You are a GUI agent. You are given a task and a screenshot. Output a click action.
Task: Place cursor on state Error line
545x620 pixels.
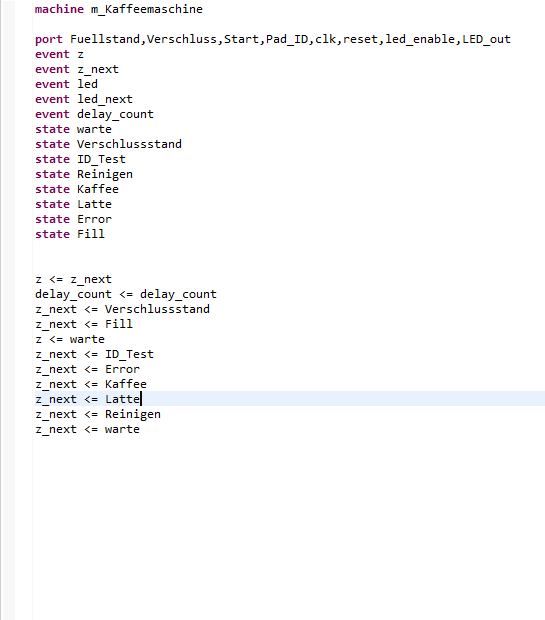click(x=73, y=219)
